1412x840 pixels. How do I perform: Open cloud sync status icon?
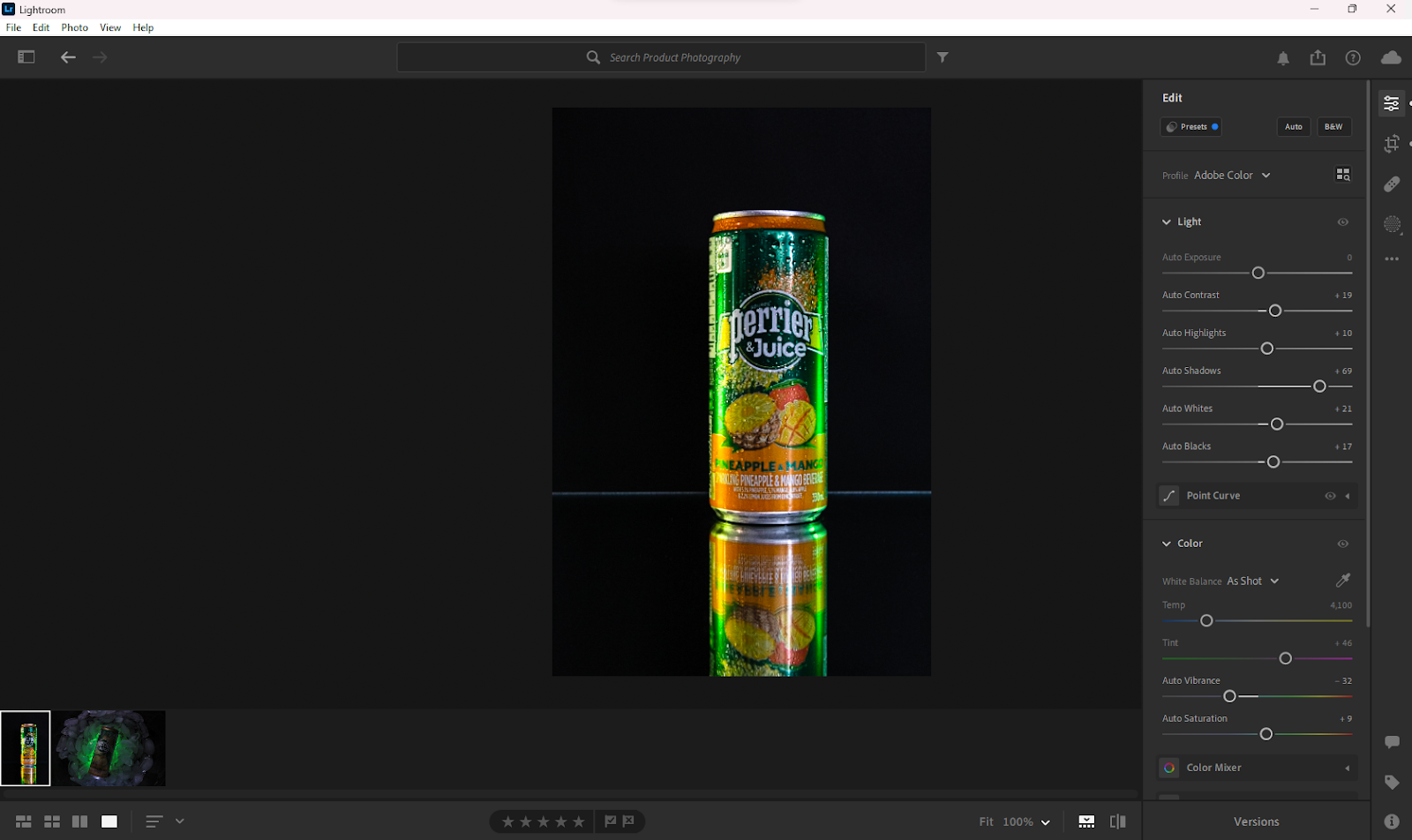1391,57
